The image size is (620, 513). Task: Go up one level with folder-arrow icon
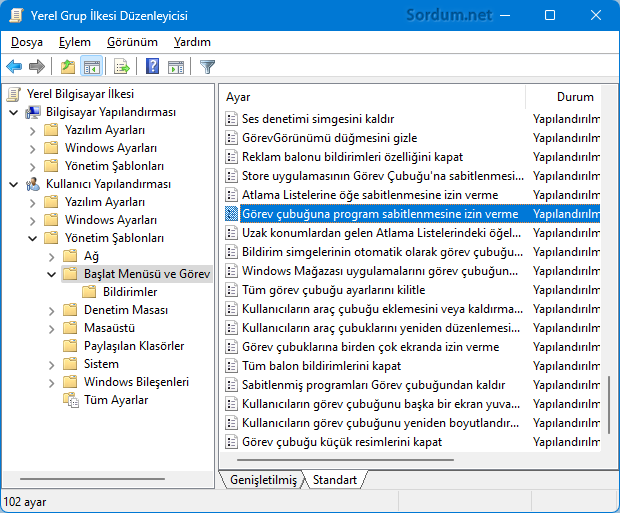(68, 66)
